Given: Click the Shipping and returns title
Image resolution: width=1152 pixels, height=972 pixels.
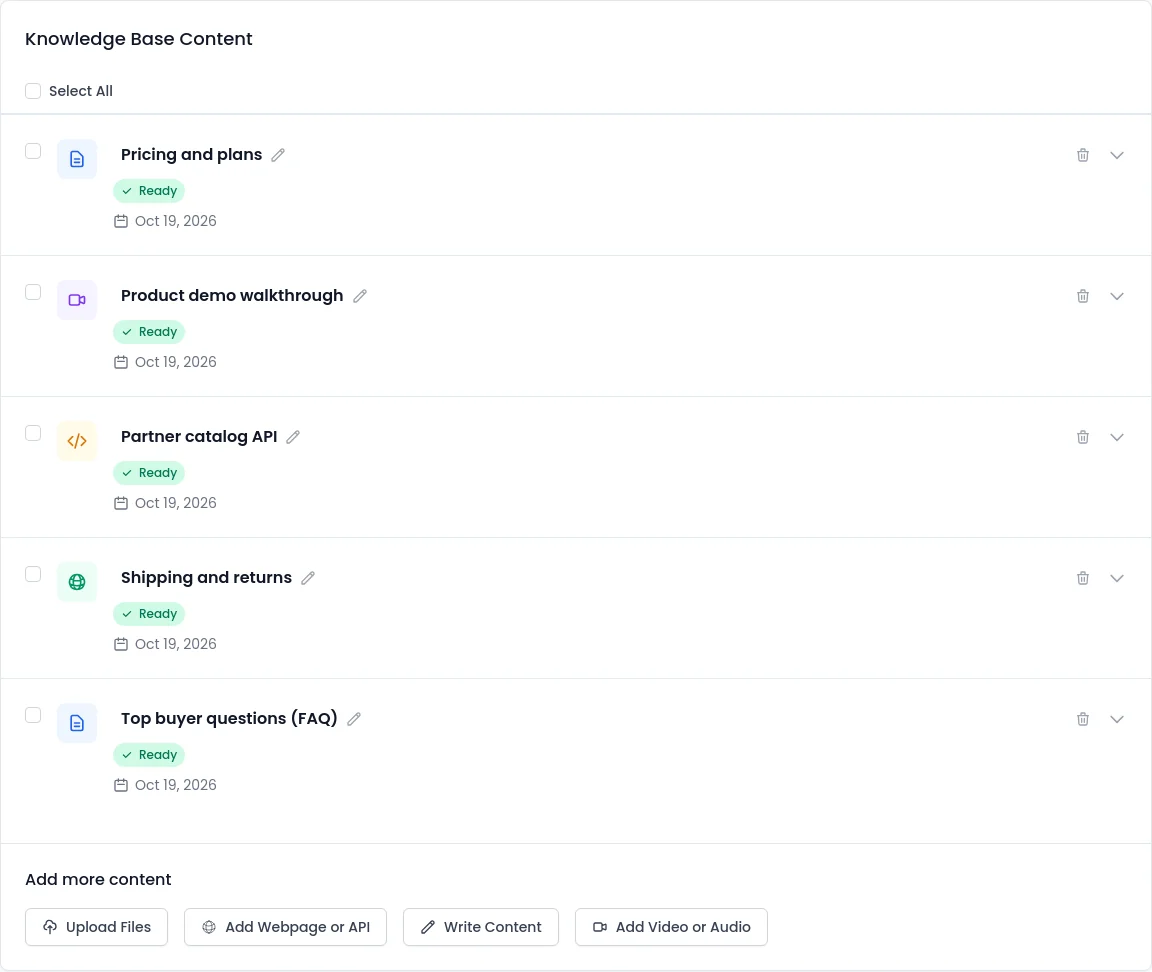Looking at the screenshot, I should click(206, 577).
